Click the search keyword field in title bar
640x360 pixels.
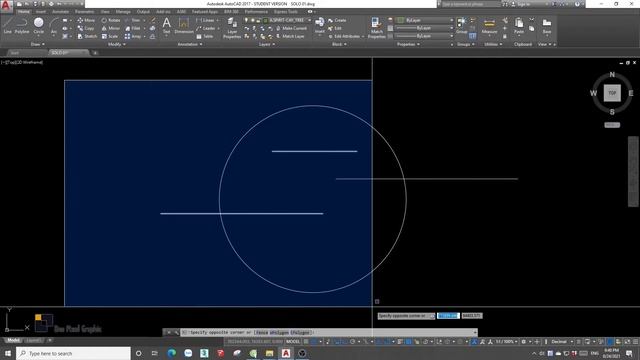[x=470, y=4]
